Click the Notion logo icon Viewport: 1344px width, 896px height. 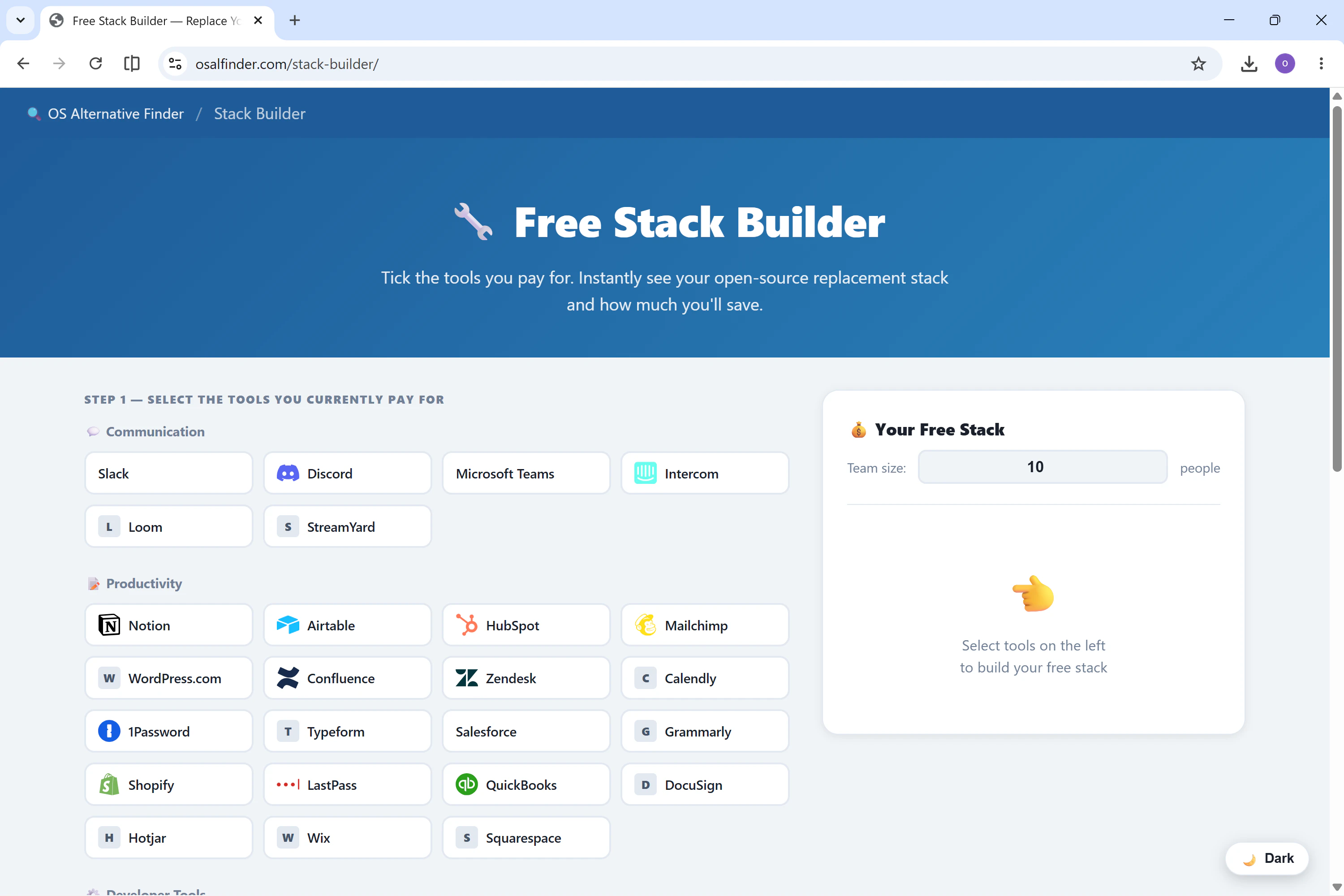[x=109, y=625]
